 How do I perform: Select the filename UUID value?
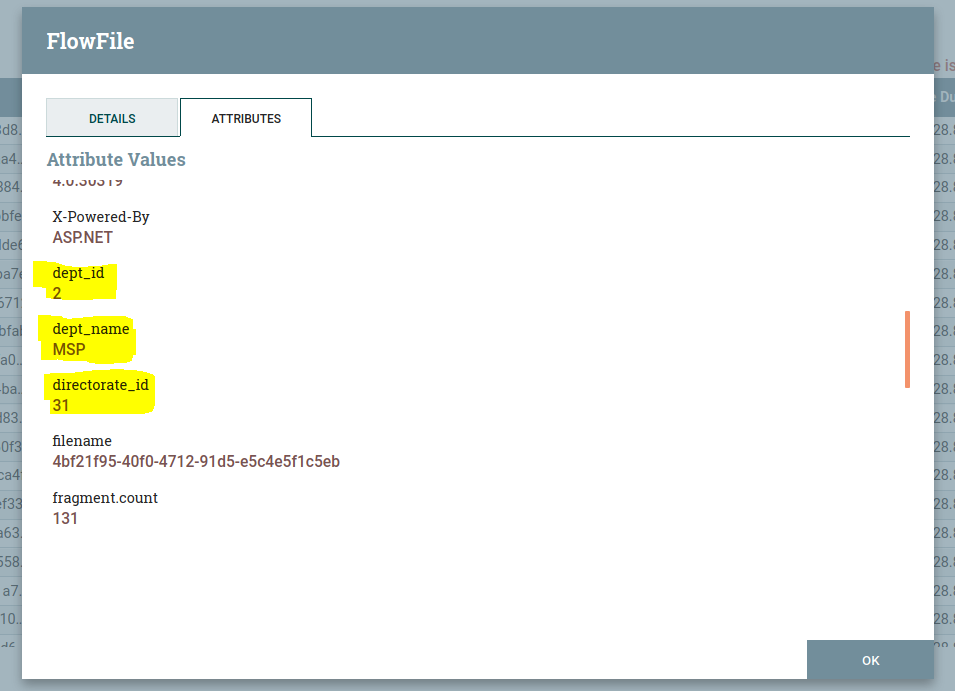pyautogui.click(x=196, y=461)
